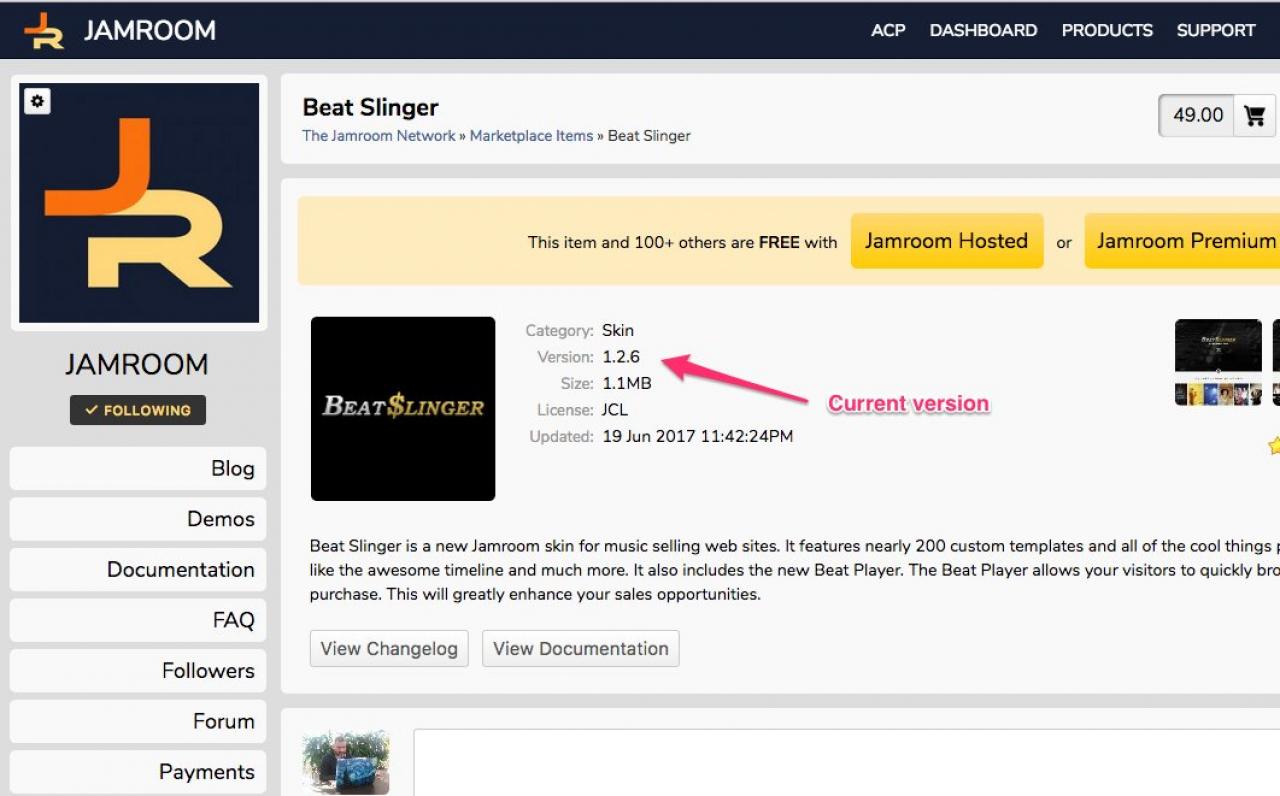The width and height of the screenshot is (1280, 796).
Task: Open the Documentation profile tab
Action: coord(138,570)
